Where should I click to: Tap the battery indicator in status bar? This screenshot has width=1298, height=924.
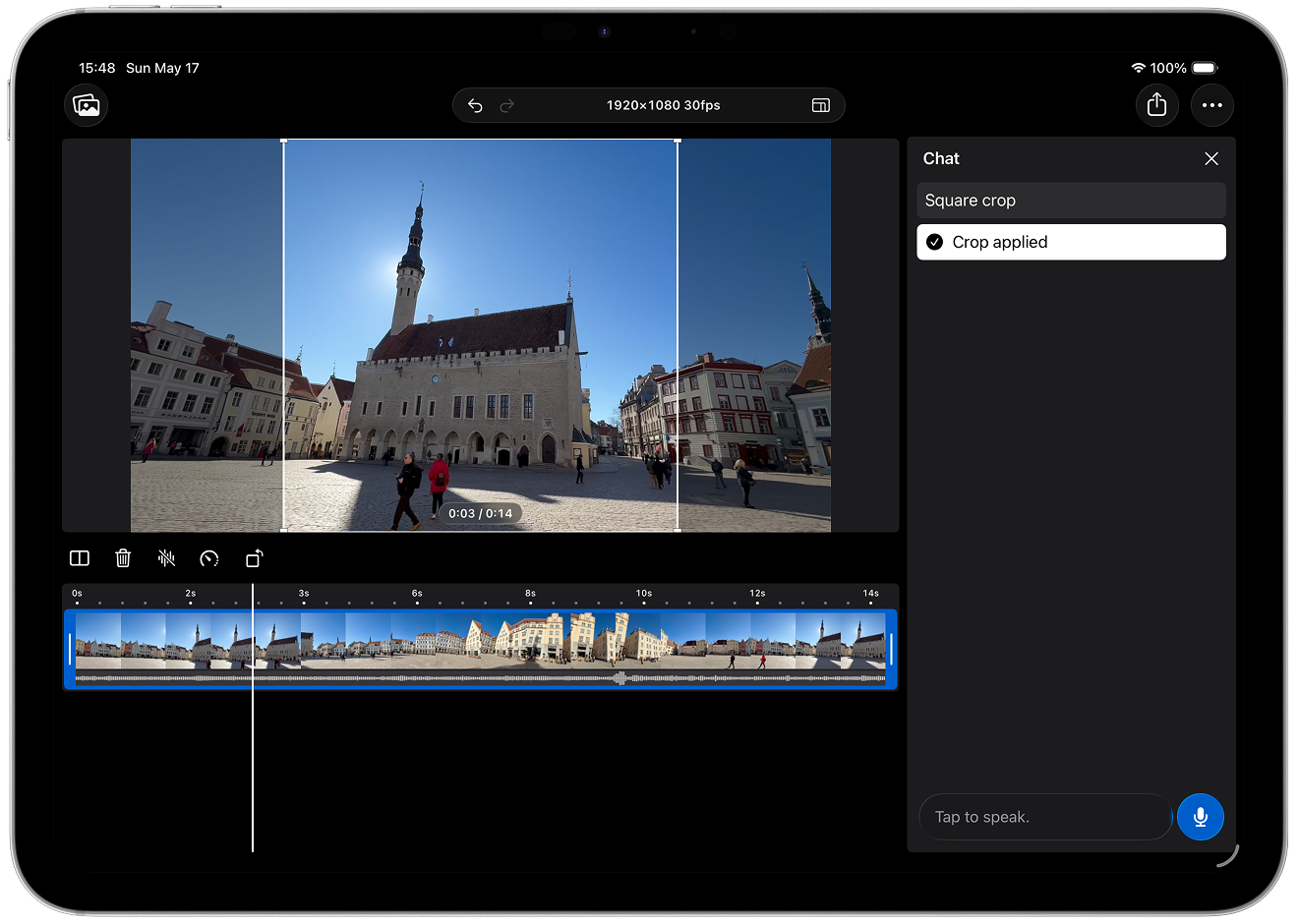(x=1205, y=68)
